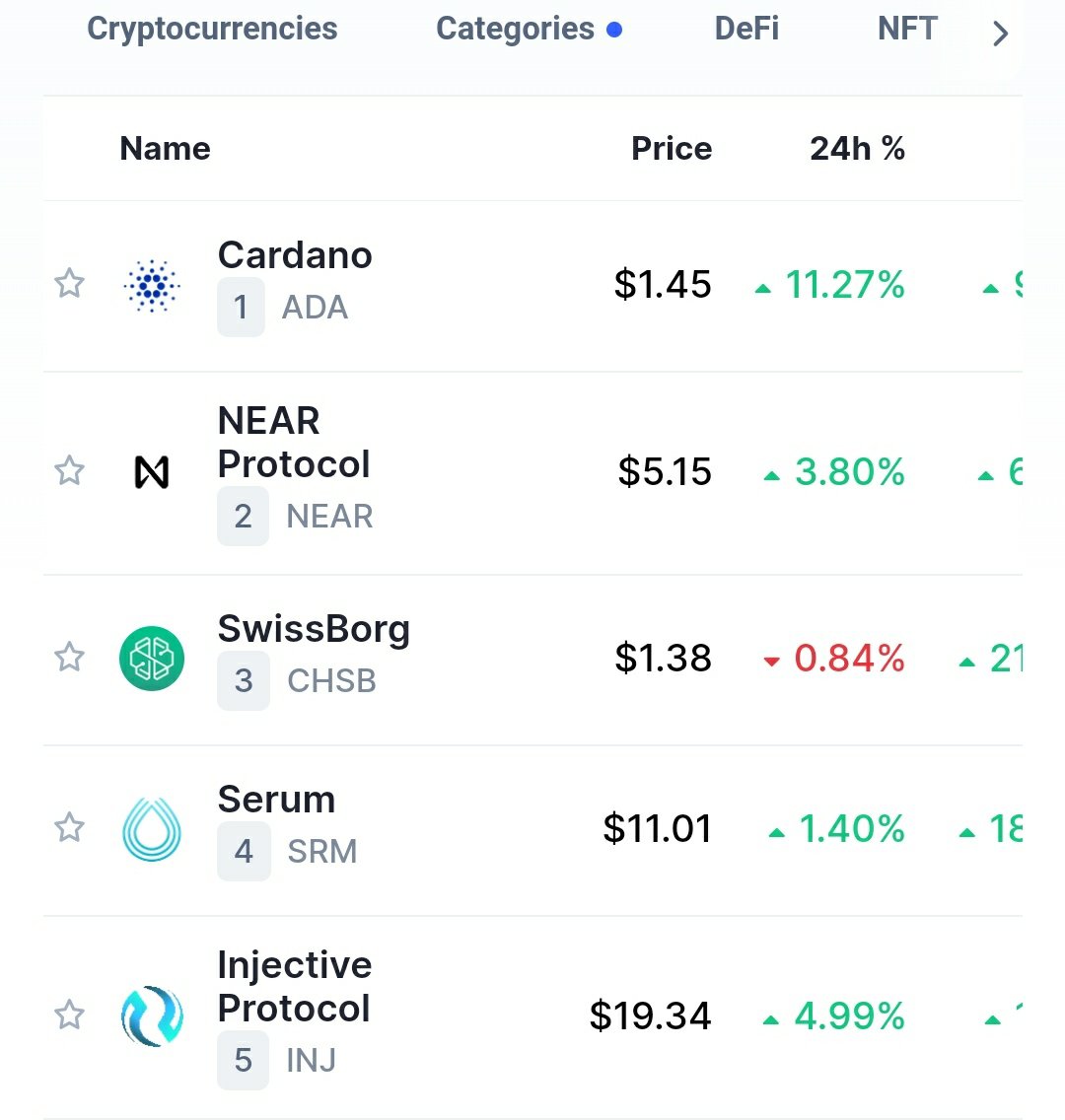Toggle the NEAR Protocol watchlist star

pyautogui.click(x=69, y=471)
